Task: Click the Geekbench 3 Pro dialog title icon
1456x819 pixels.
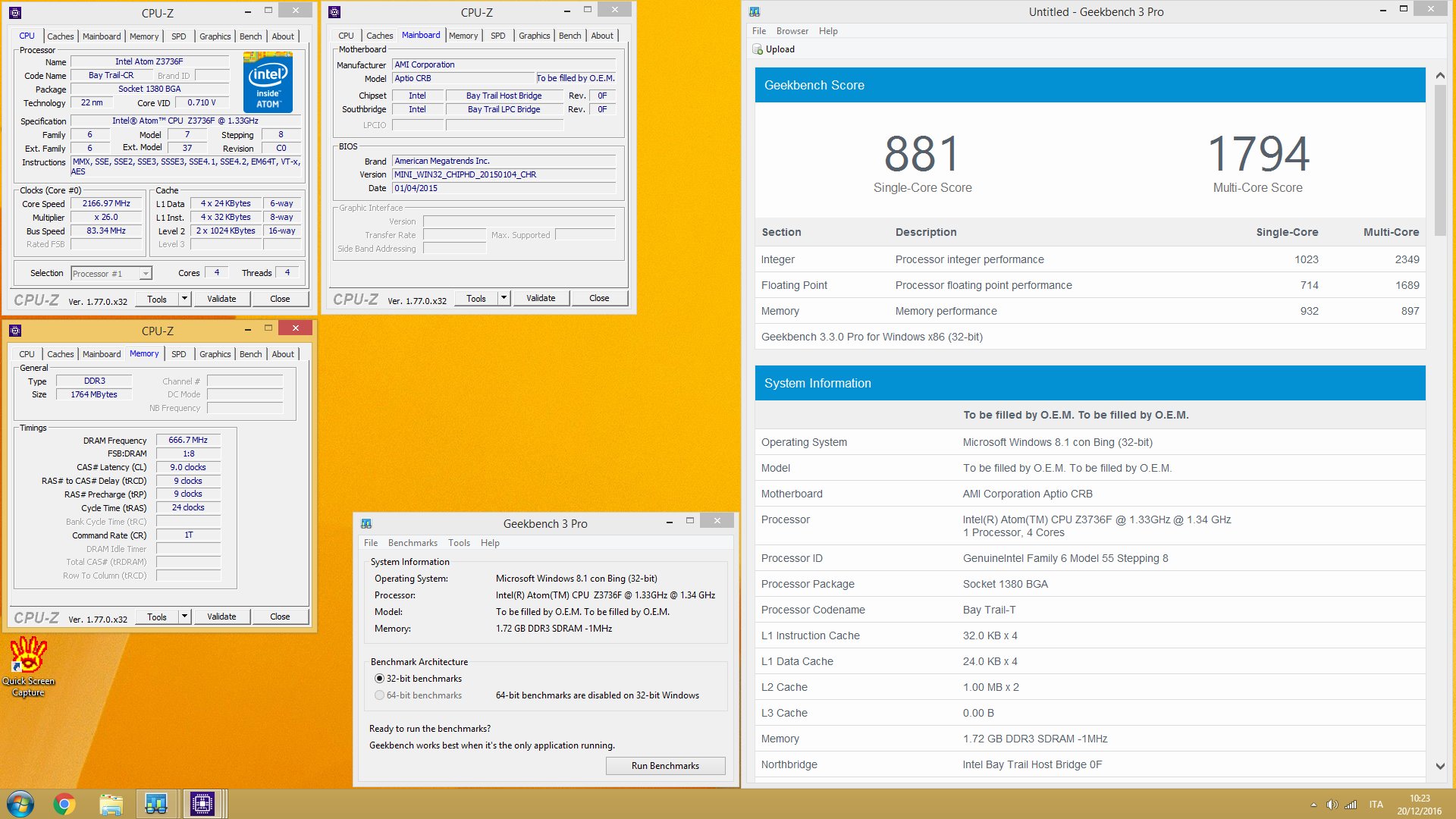Action: [366, 523]
